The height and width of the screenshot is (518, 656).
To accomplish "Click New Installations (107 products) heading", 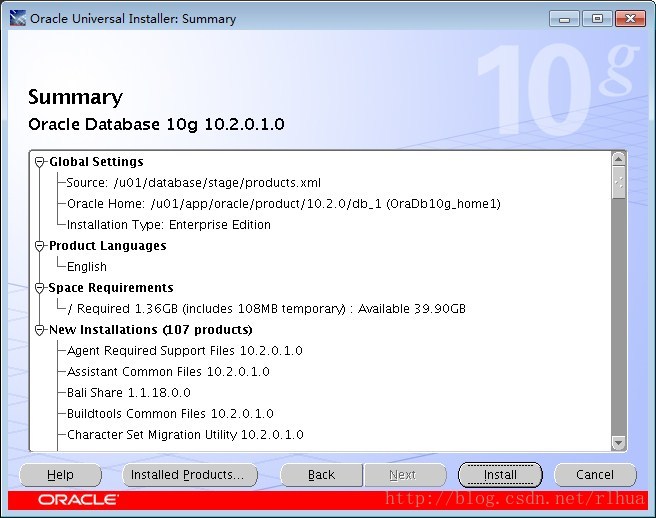I will pyautogui.click(x=151, y=330).
